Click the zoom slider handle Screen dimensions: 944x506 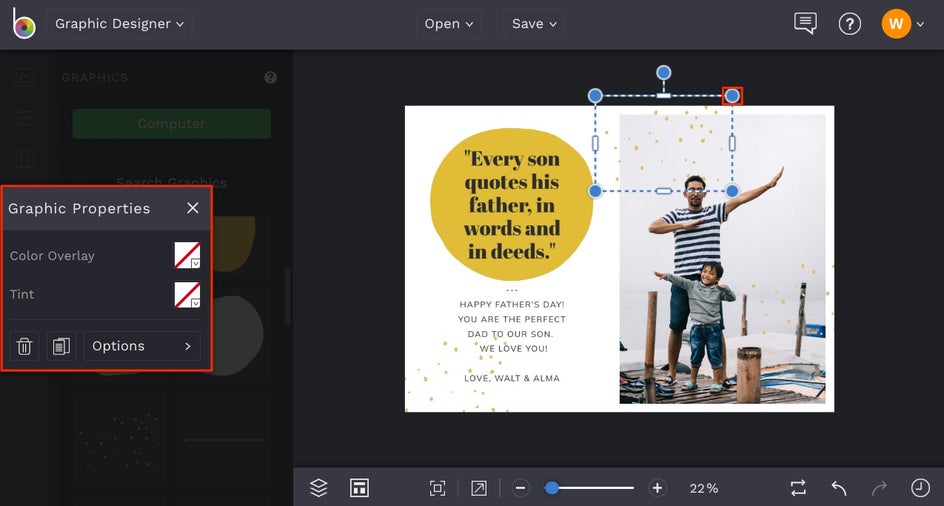pos(551,488)
